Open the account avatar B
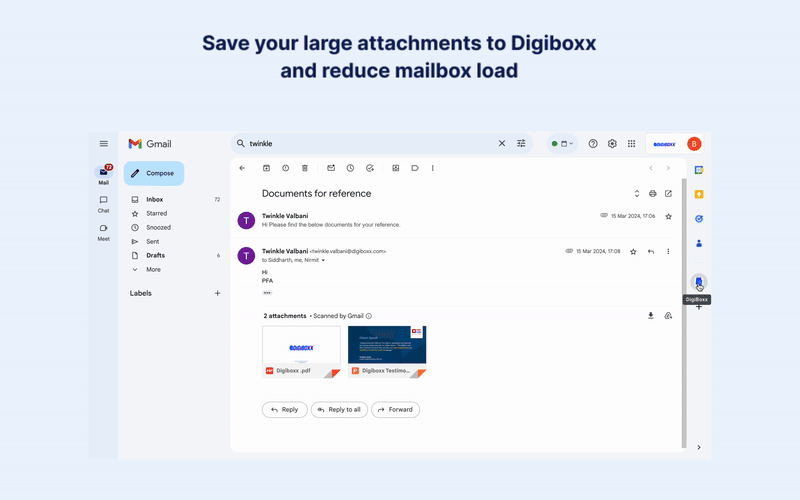Image resolution: width=800 pixels, height=500 pixels. [x=694, y=144]
